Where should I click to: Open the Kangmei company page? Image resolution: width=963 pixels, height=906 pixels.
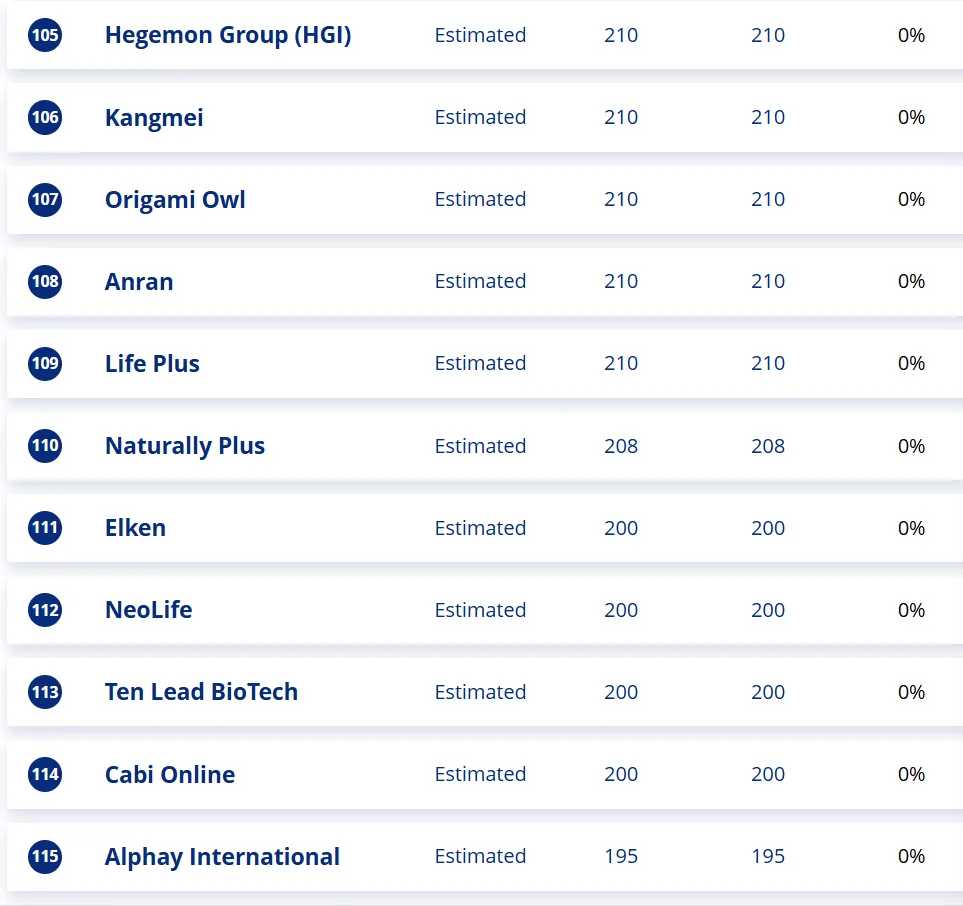[154, 118]
